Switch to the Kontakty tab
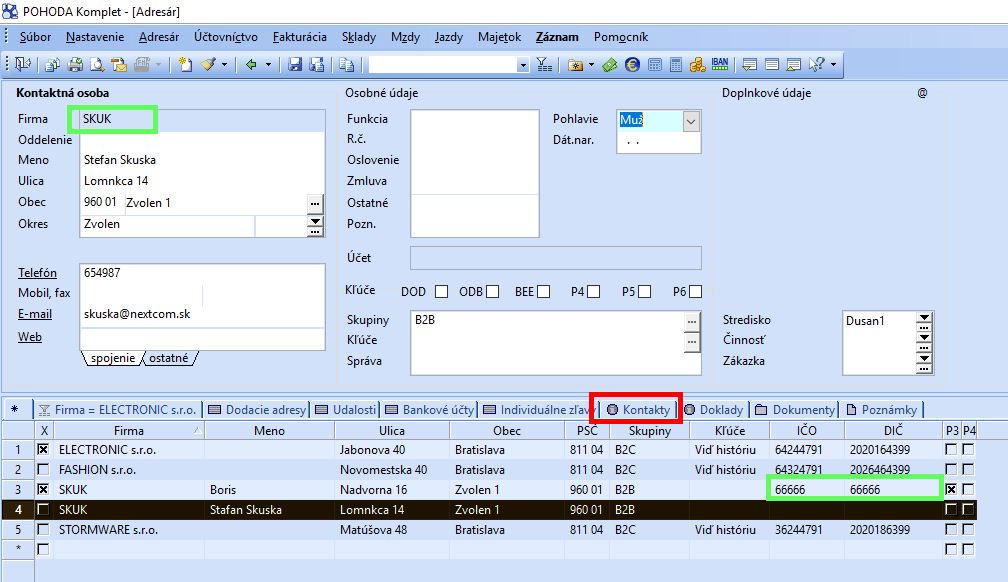Viewport: 1008px width, 582px height. (x=638, y=410)
